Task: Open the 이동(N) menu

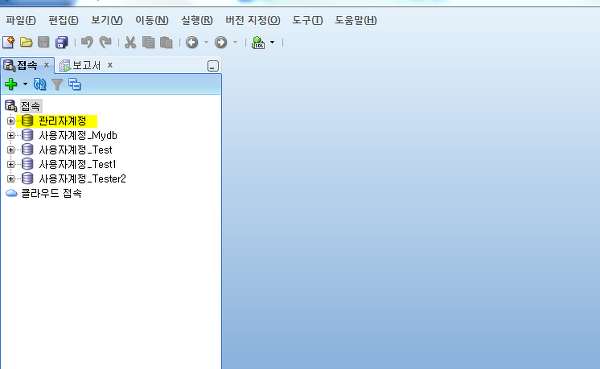Action: [x=152, y=20]
